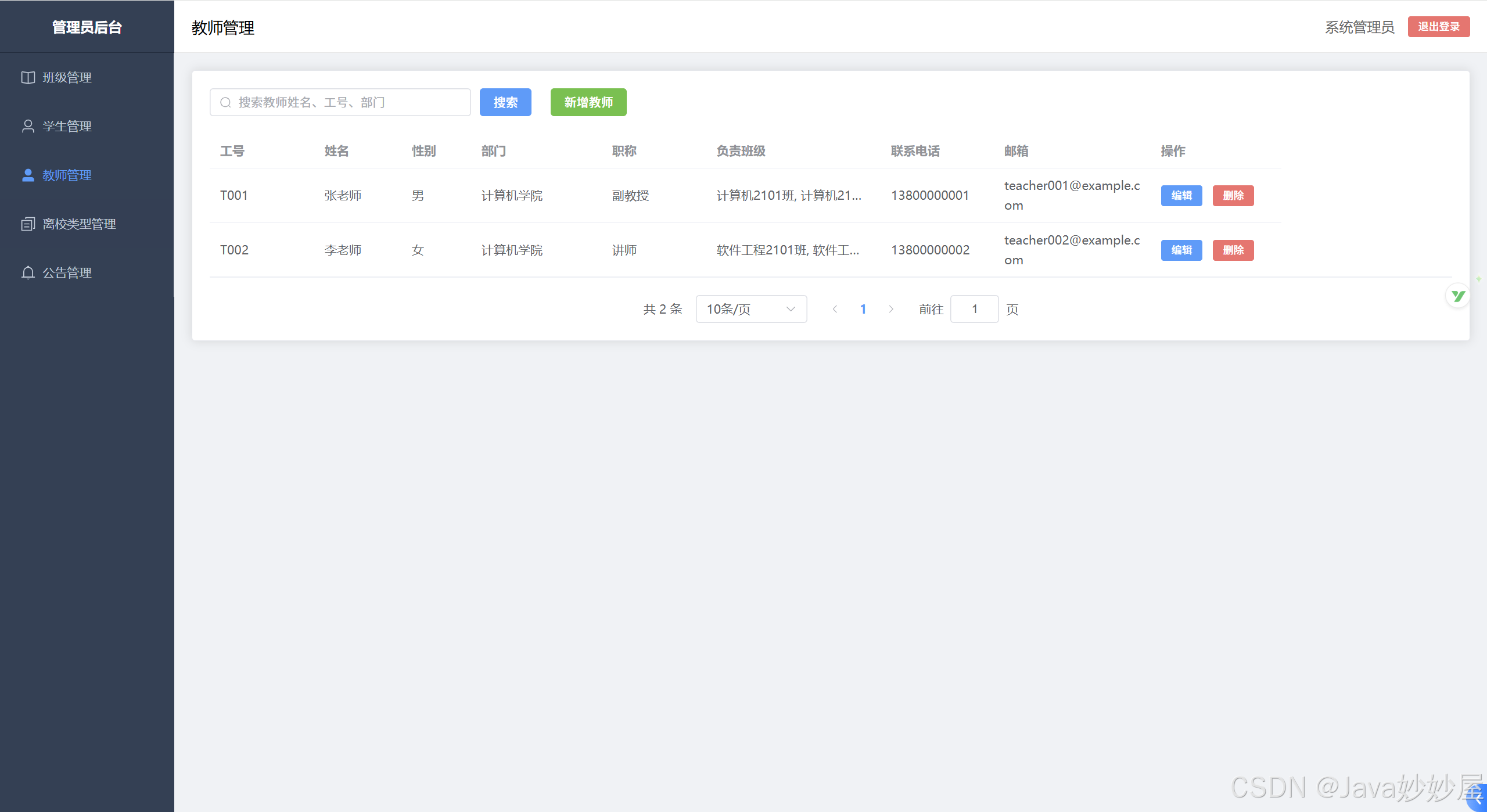
Task: Click the person icon beside 学生管理
Action: click(28, 127)
